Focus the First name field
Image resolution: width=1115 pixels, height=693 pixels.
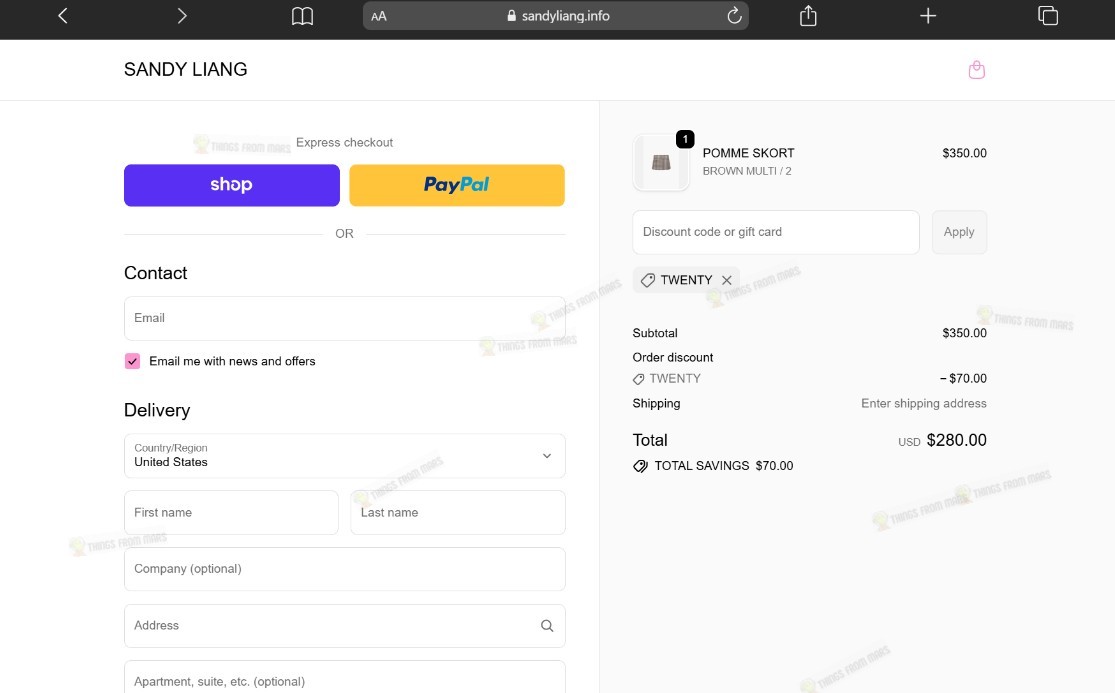(x=231, y=512)
